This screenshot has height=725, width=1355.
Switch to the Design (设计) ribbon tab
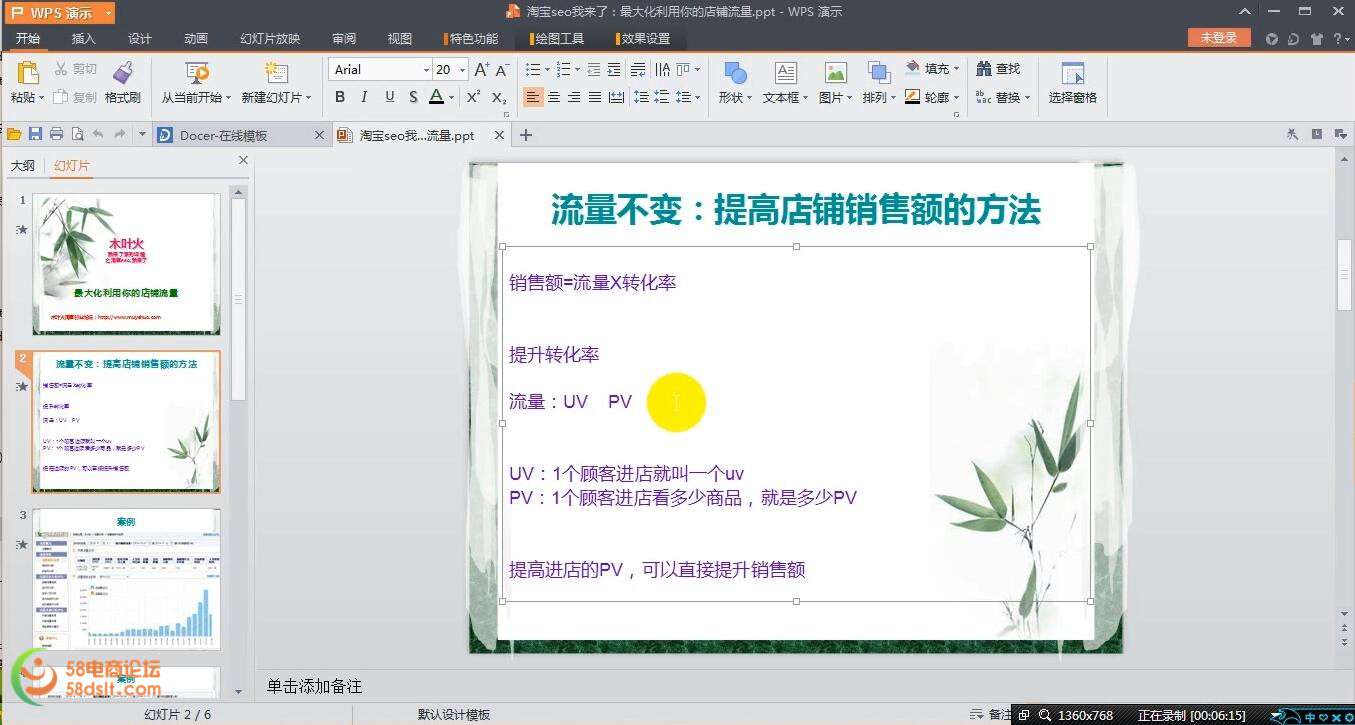(140, 38)
